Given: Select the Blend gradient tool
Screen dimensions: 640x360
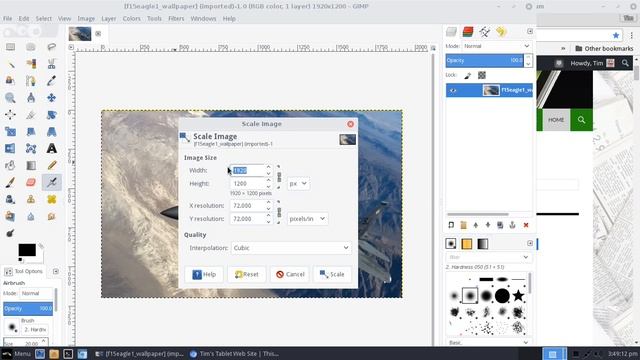Looking at the screenshot, I should 31,165.
